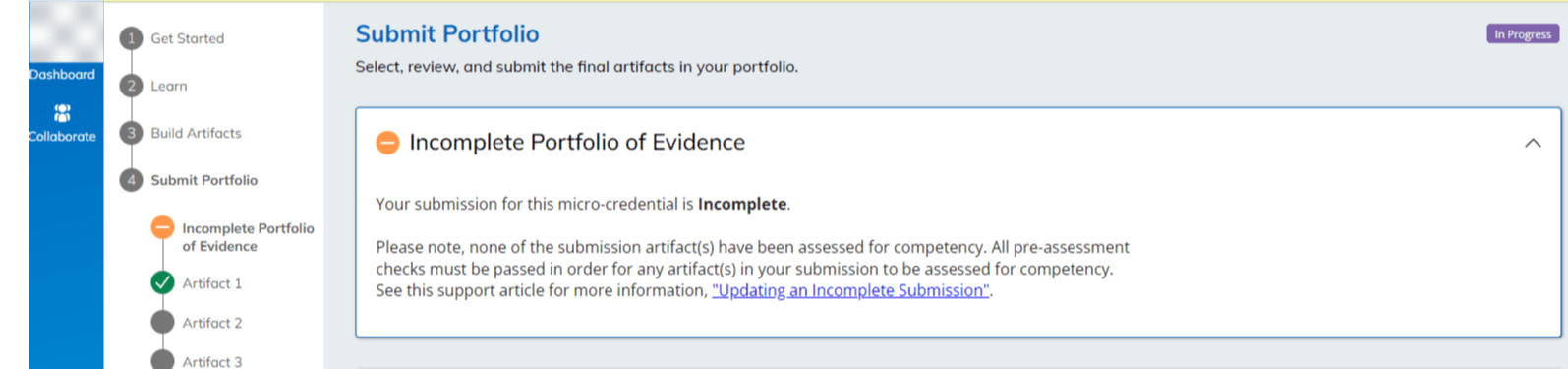This screenshot has width=1568, height=369.
Task: Click the step 4 circle icon
Action: click(132, 180)
